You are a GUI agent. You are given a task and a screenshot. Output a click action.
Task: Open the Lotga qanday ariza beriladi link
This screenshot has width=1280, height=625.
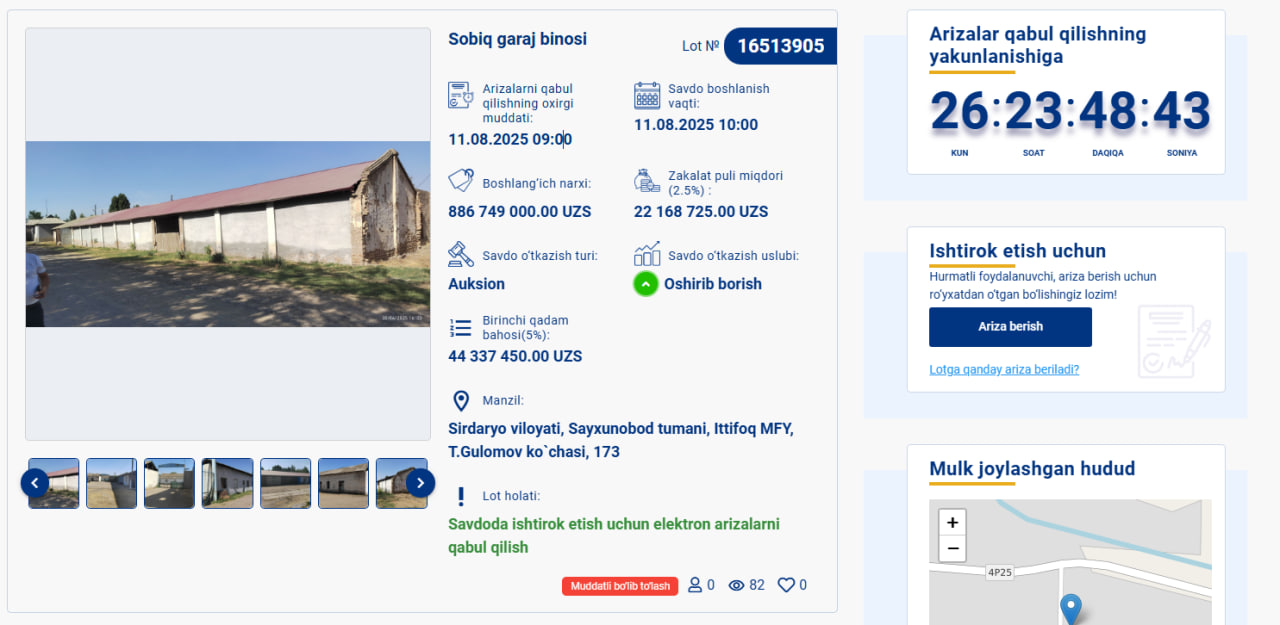(1004, 369)
